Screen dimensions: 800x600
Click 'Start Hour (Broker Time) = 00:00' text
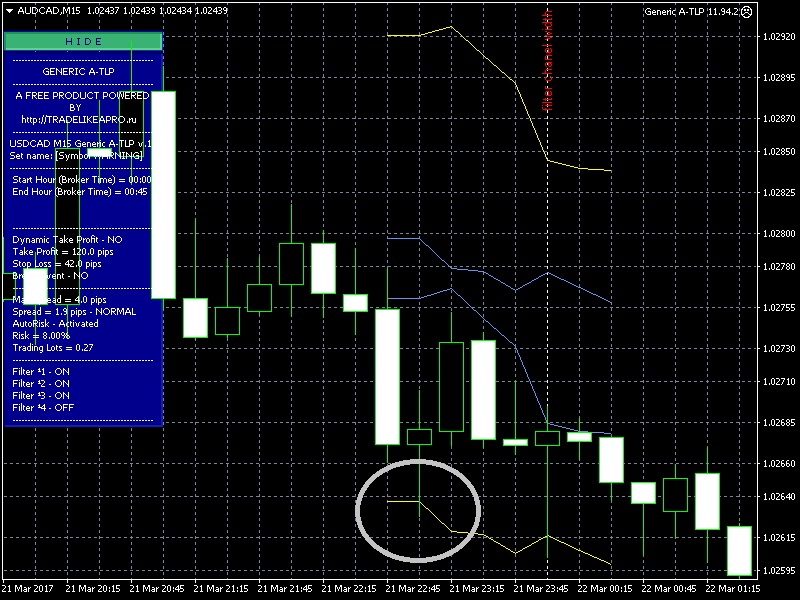(x=82, y=180)
